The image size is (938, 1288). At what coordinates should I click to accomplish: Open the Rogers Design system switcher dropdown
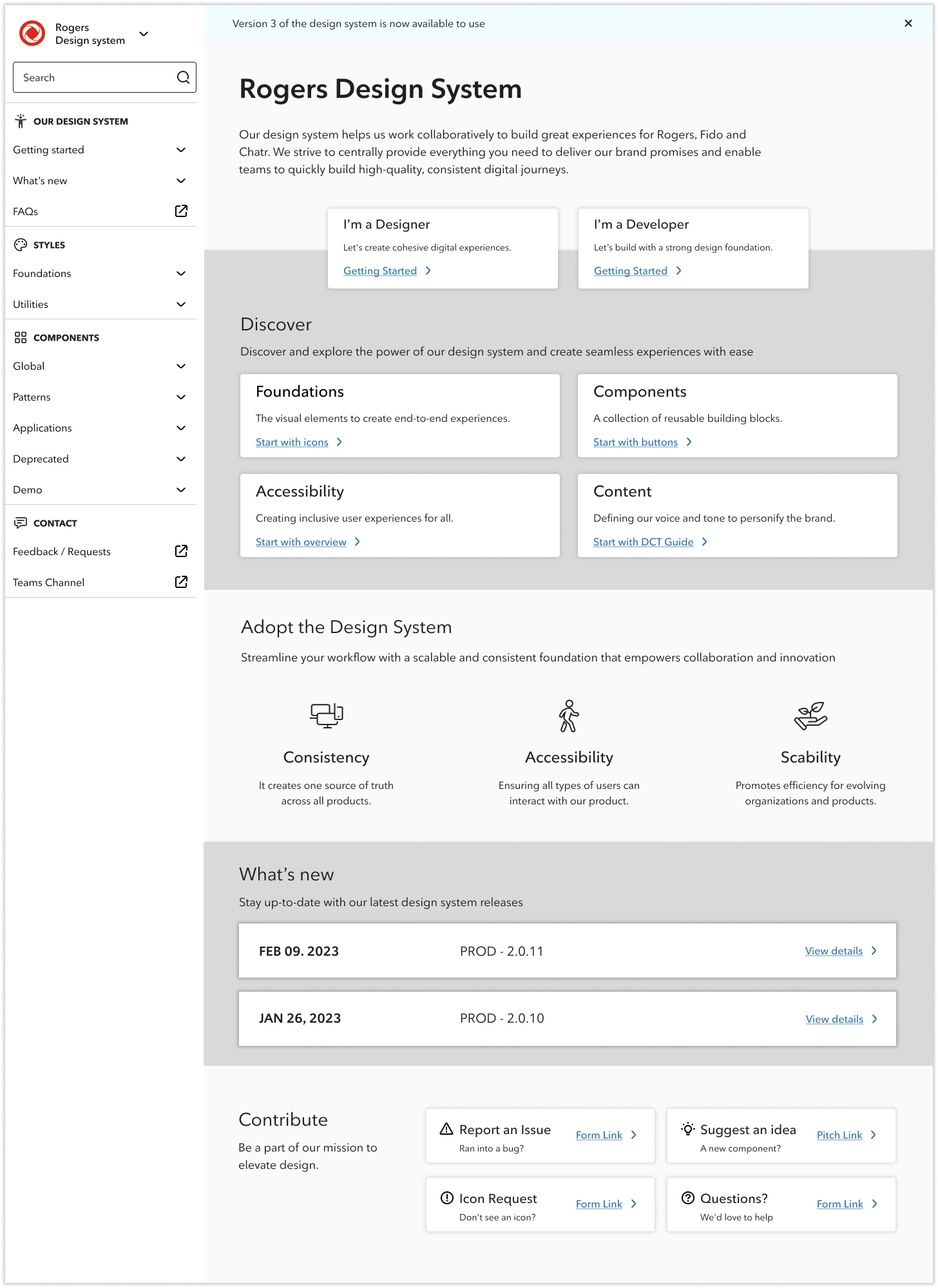click(x=144, y=33)
